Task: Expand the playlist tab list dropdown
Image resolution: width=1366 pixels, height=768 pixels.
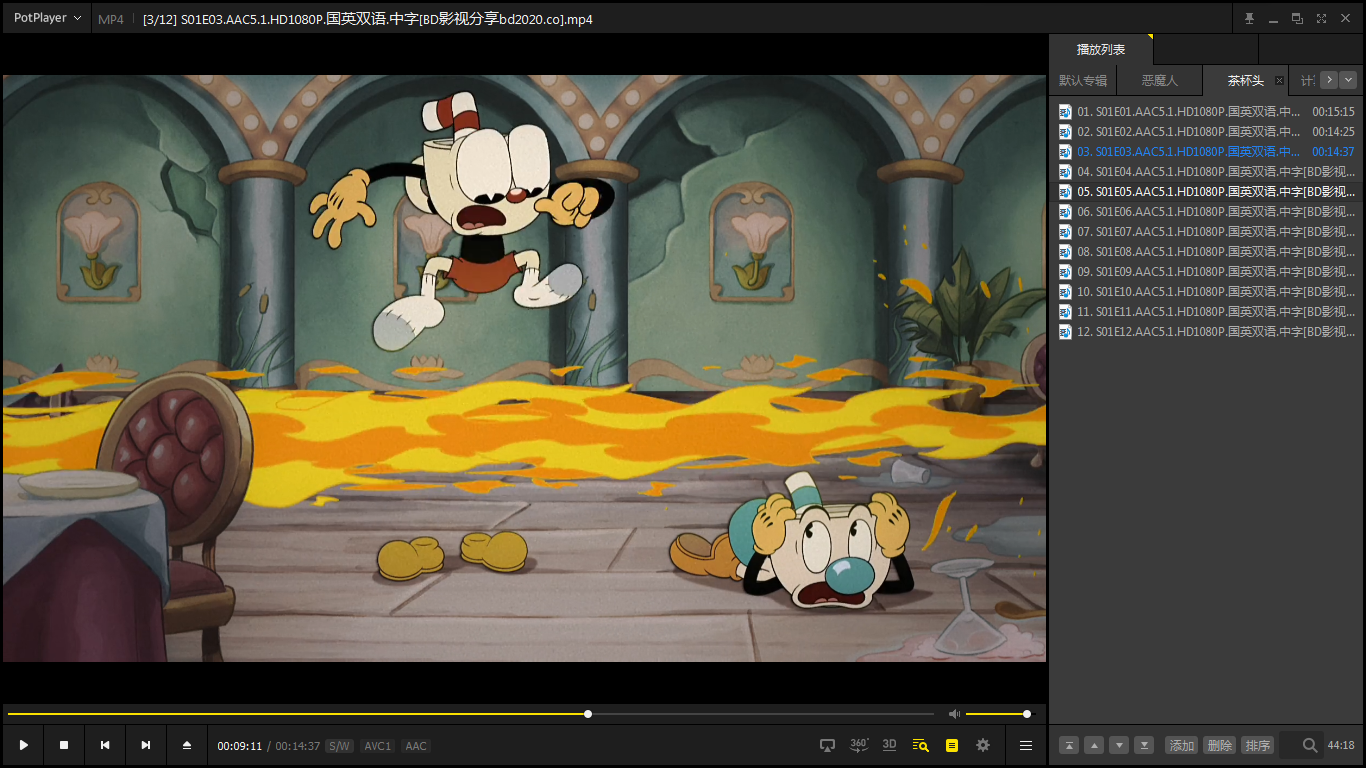Action: (1349, 80)
